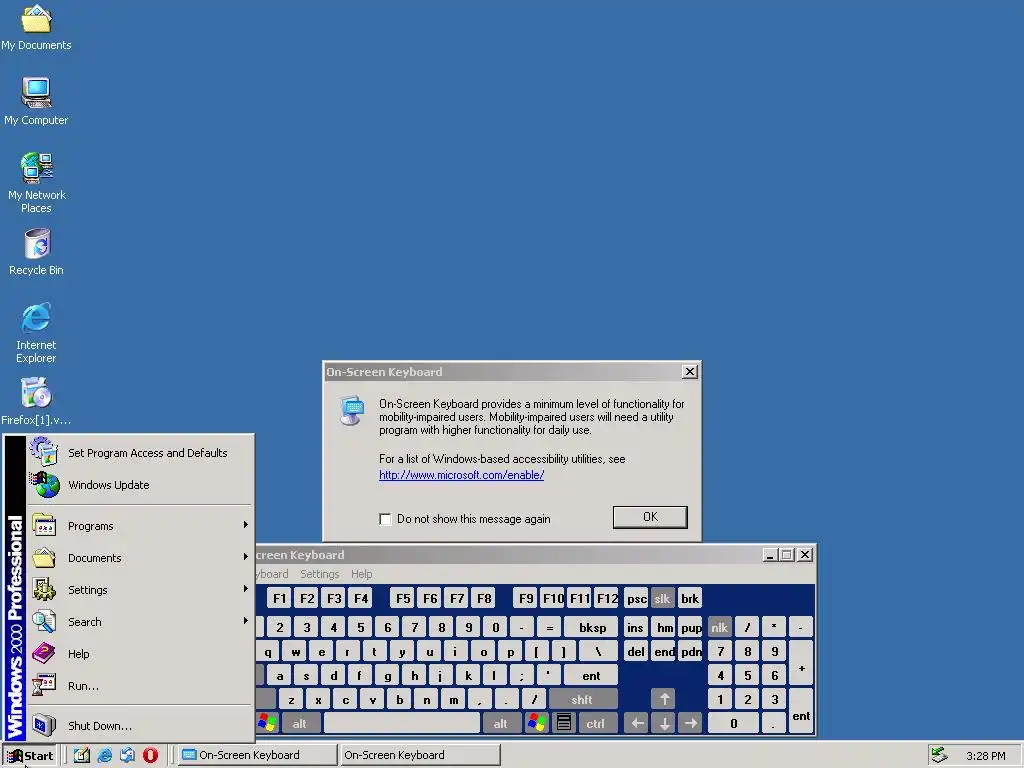This screenshot has width=1024, height=768.
Task: Click the pup page up key
Action: click(x=691, y=627)
